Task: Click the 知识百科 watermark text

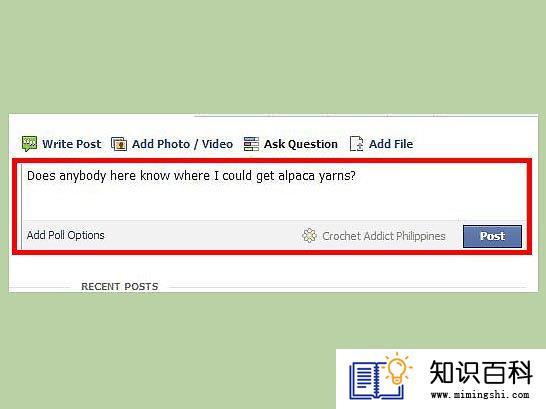Action: pos(481,372)
